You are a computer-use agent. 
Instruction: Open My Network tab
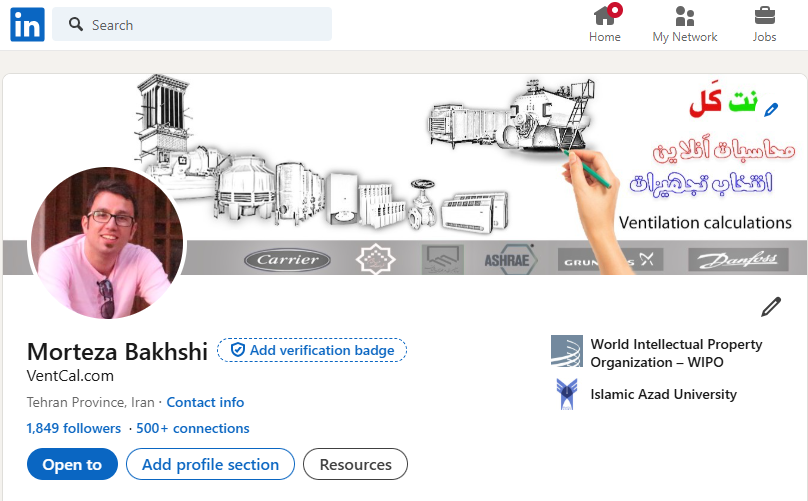pos(685,24)
